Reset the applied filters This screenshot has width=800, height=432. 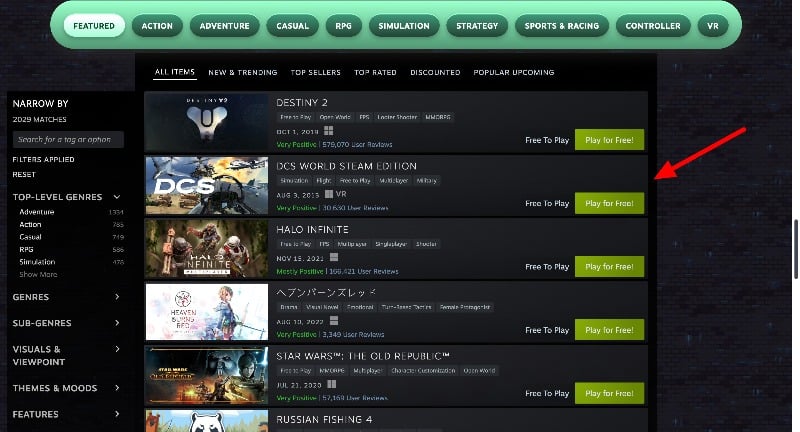[x=24, y=174]
